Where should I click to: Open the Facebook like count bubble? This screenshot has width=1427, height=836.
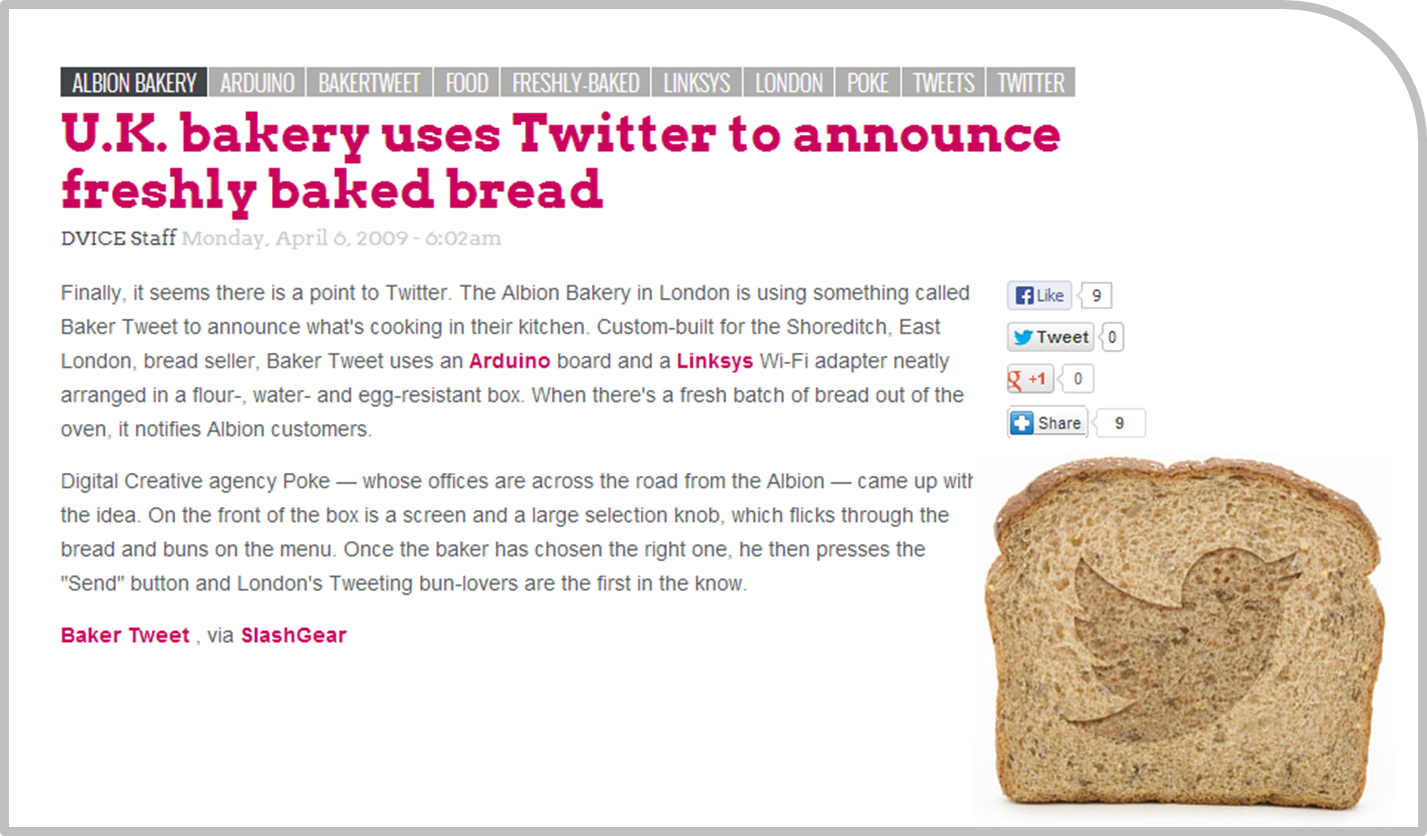click(x=1097, y=296)
